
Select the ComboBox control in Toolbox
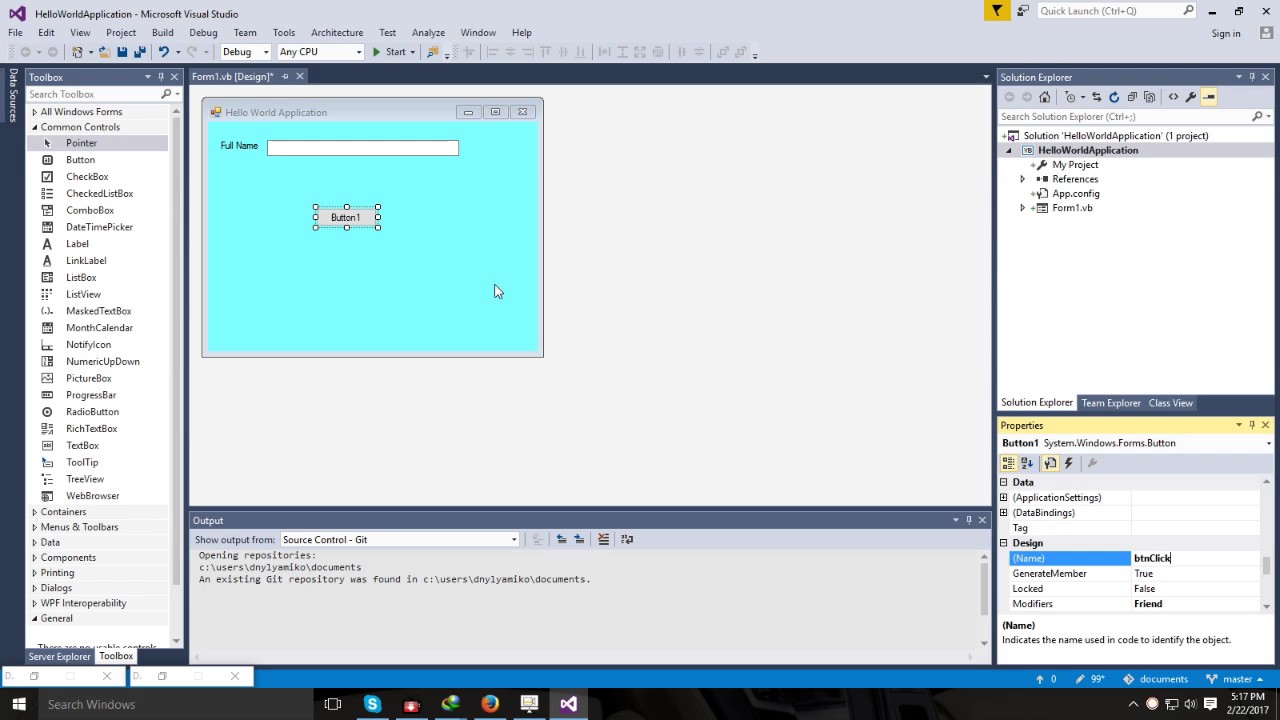98,210
